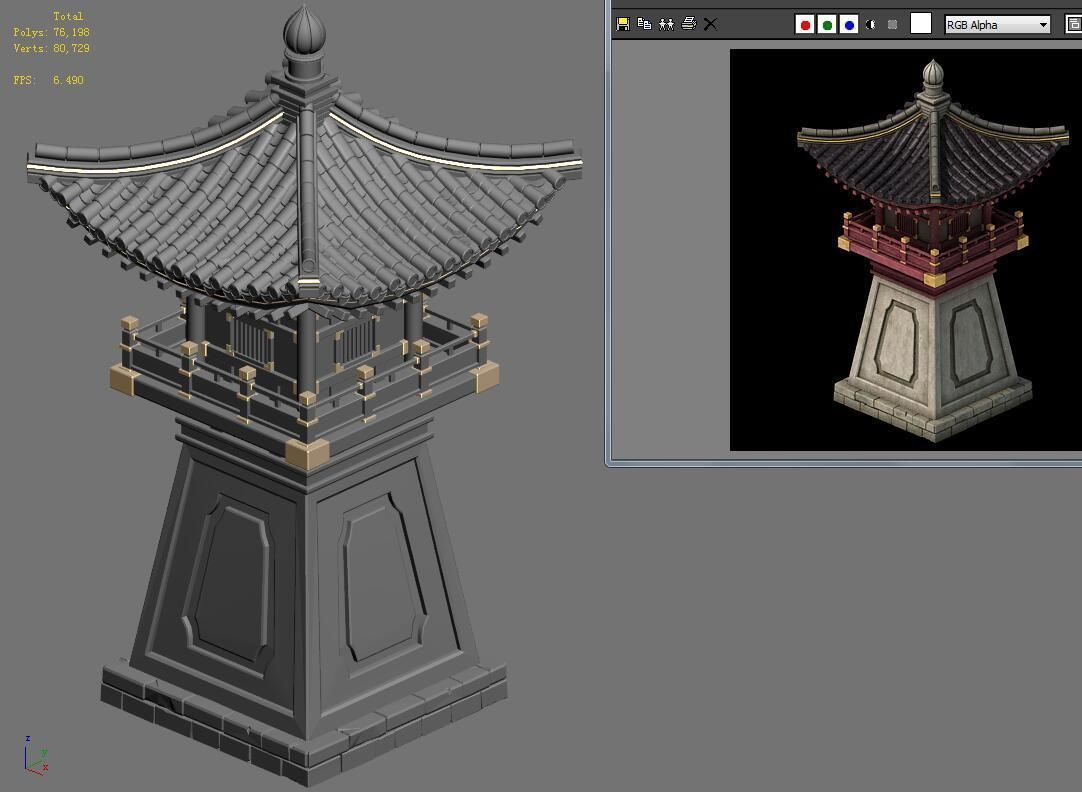This screenshot has height=792, width=1082.
Task: Toggle the red channel display
Action: [x=805, y=25]
